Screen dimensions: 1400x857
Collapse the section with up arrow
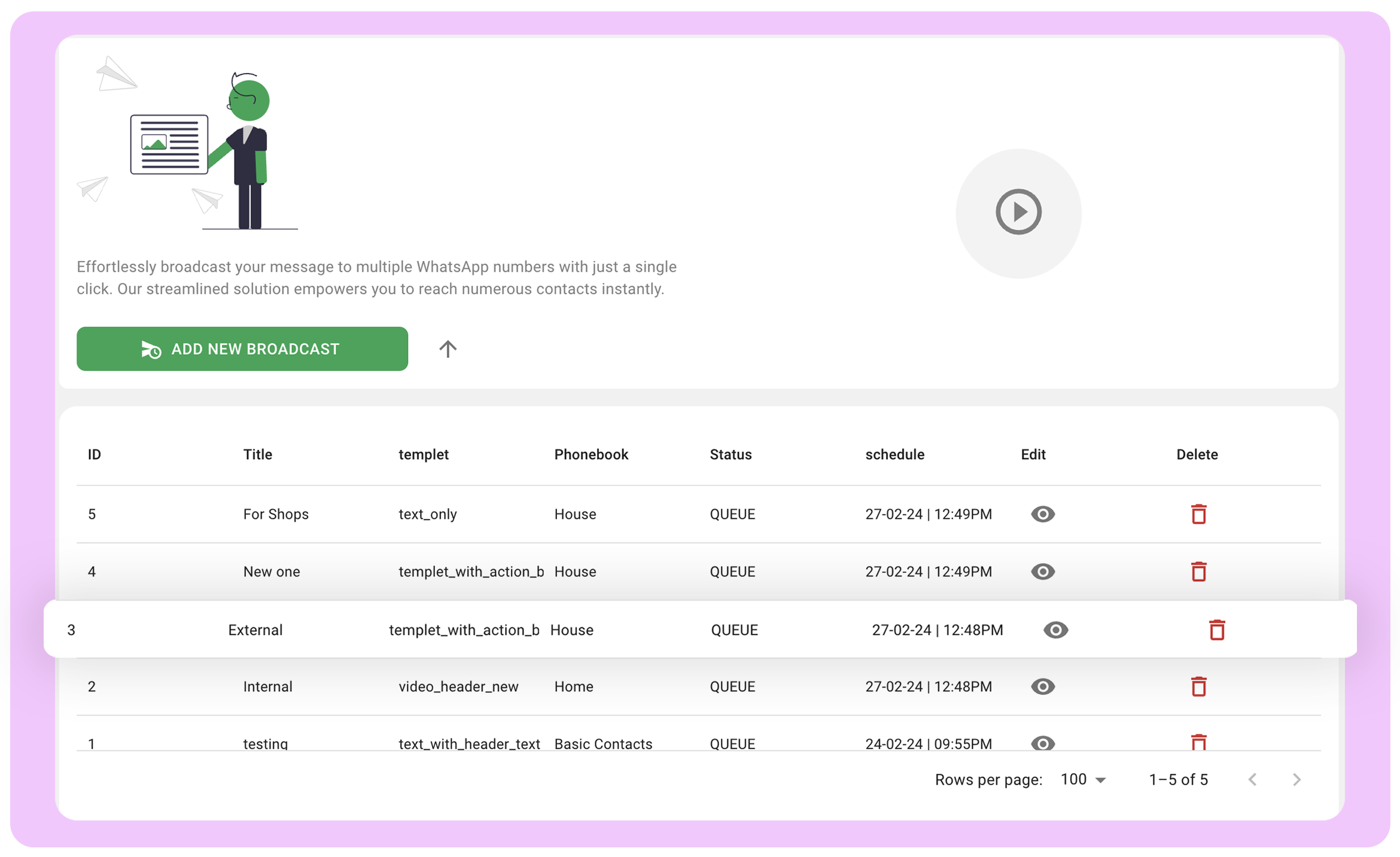coord(448,349)
